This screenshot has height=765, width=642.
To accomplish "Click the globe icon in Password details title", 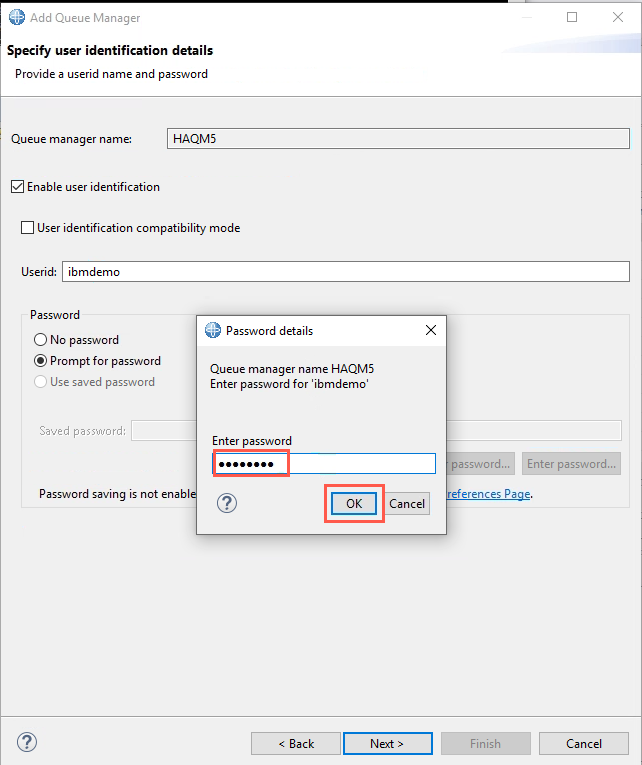I will click(213, 330).
